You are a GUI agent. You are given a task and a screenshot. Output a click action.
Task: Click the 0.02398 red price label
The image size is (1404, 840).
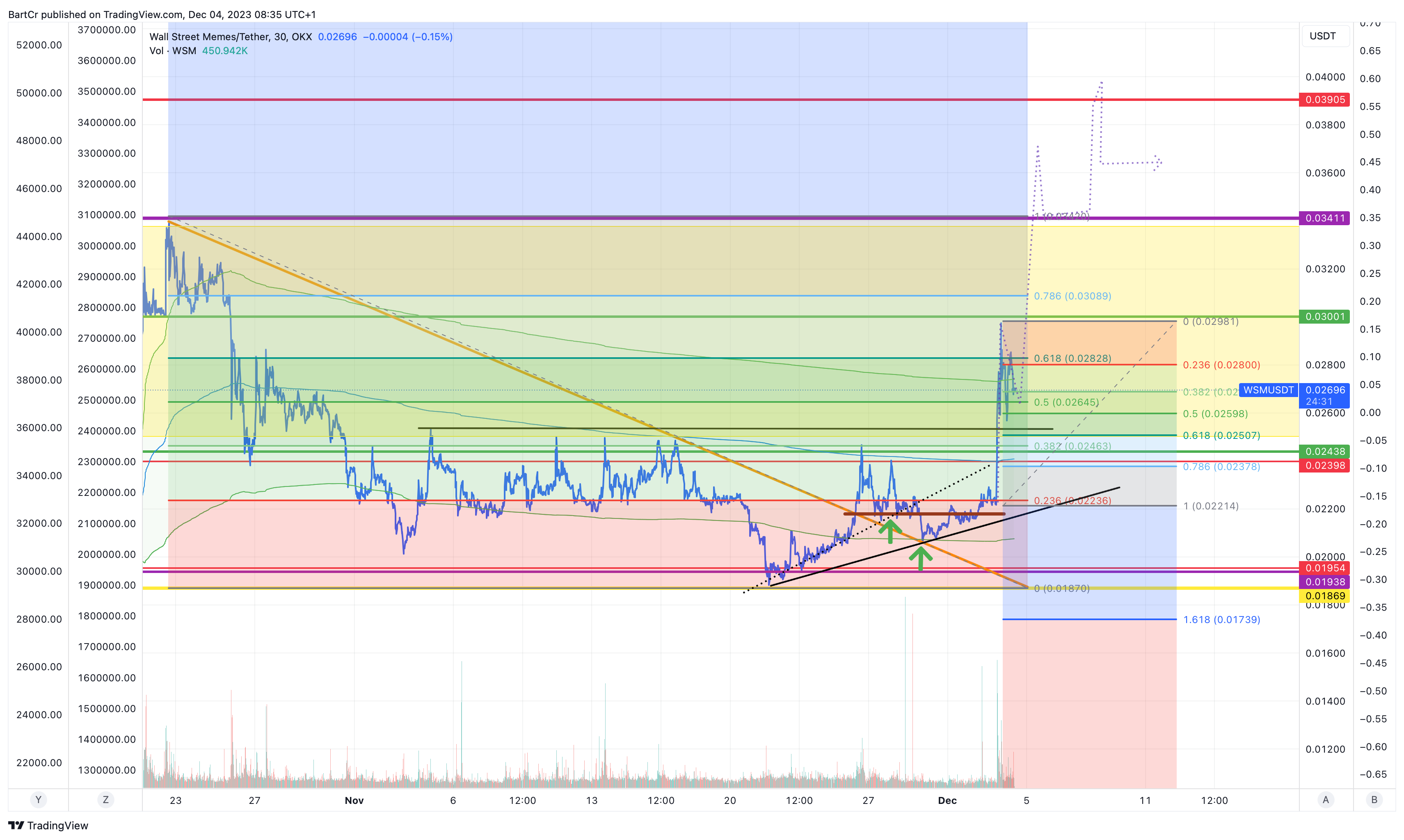tap(1324, 465)
